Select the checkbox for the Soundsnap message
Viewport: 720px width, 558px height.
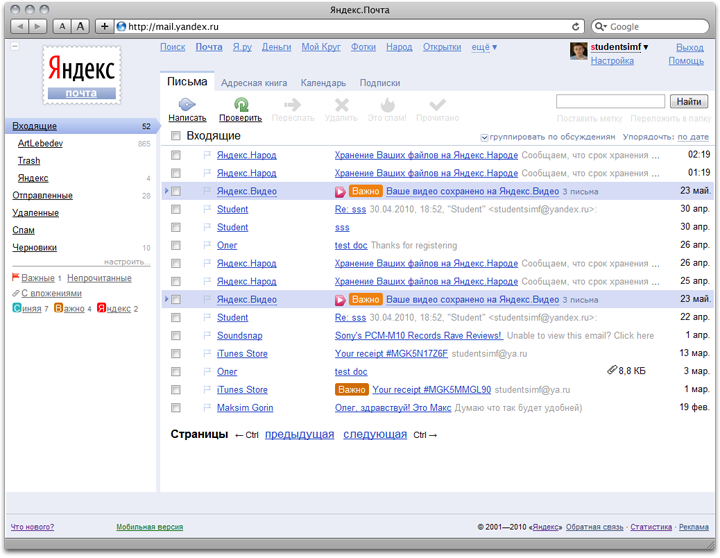click(x=176, y=336)
